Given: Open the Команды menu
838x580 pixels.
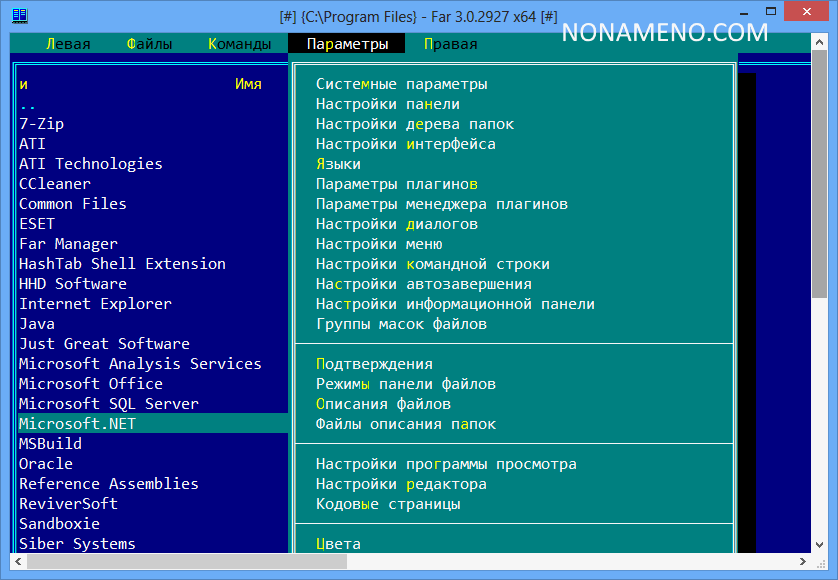Looking at the screenshot, I should coord(240,44).
